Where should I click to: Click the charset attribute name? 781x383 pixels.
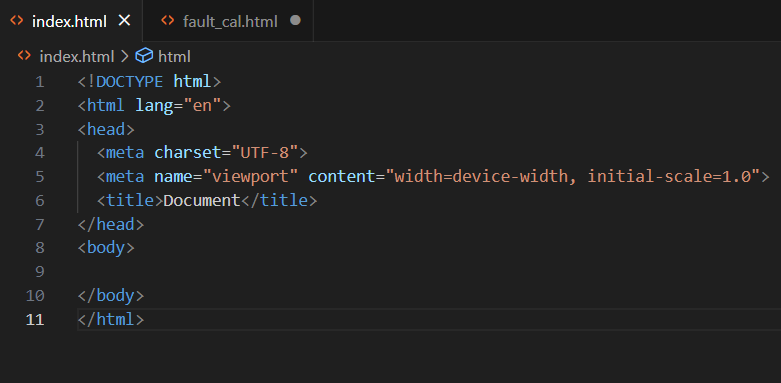pyautogui.click(x=188, y=153)
